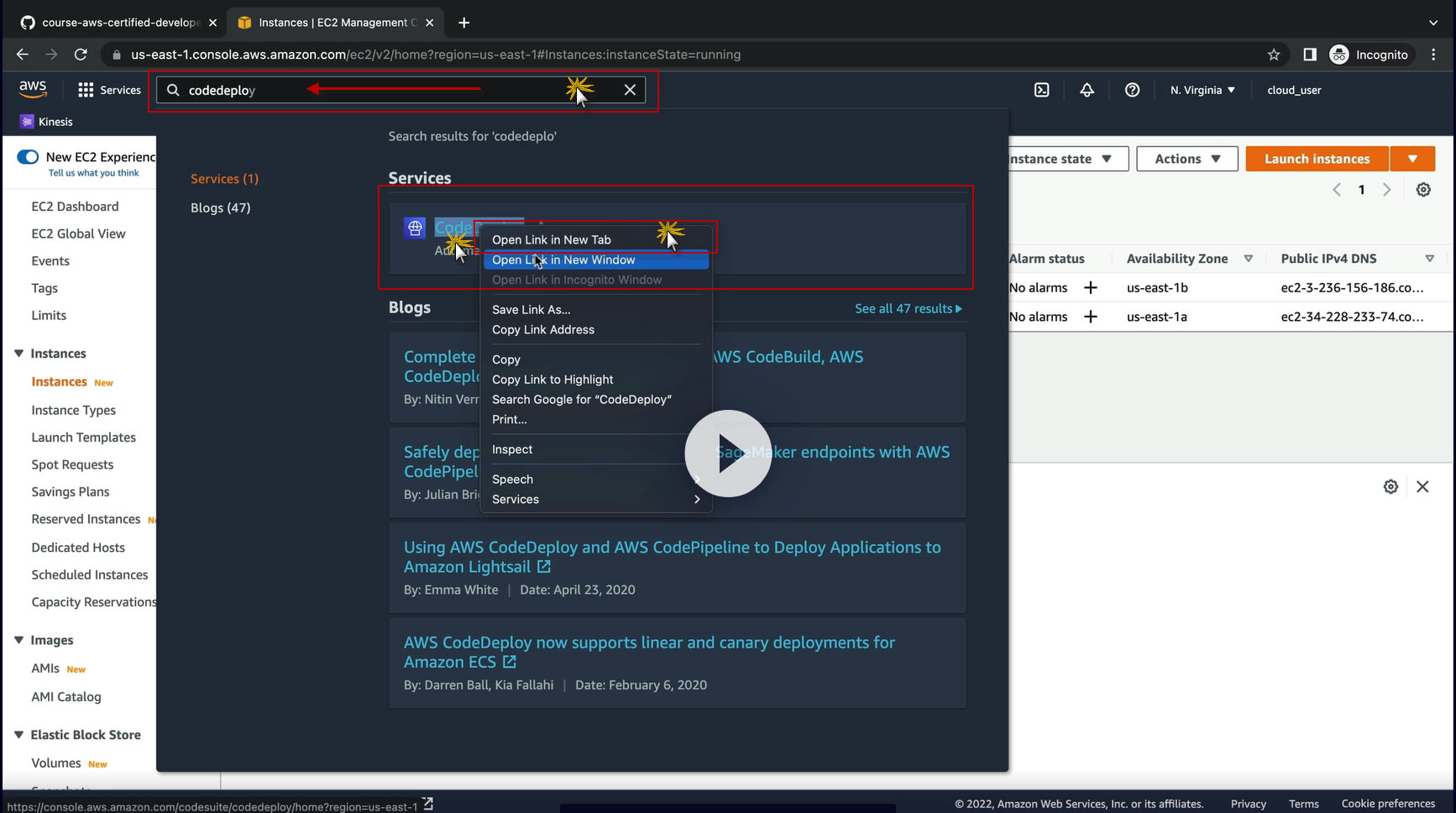This screenshot has height=813, width=1456.
Task: Open the table preferences gear icon
Action: [1423, 190]
